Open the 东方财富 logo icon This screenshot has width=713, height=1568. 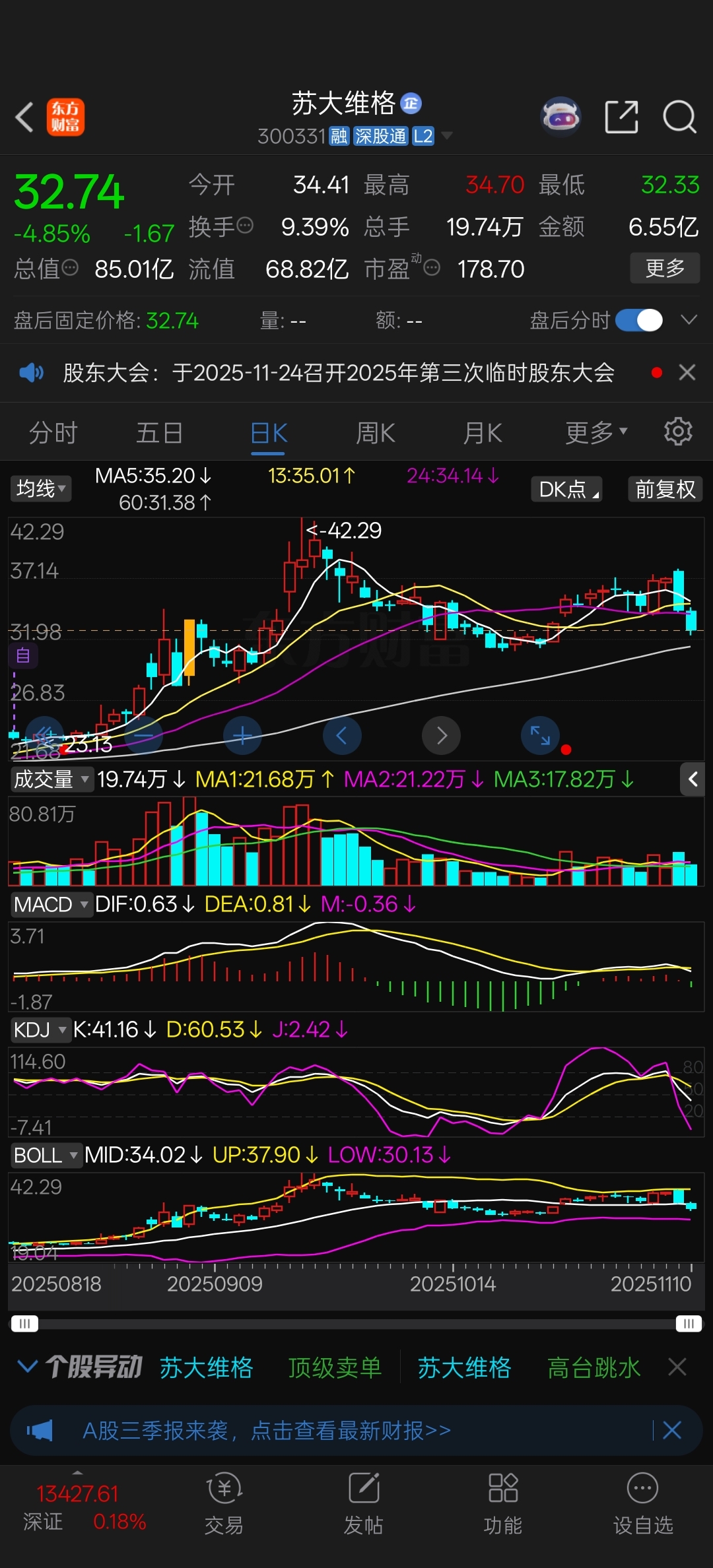pyautogui.click(x=65, y=117)
